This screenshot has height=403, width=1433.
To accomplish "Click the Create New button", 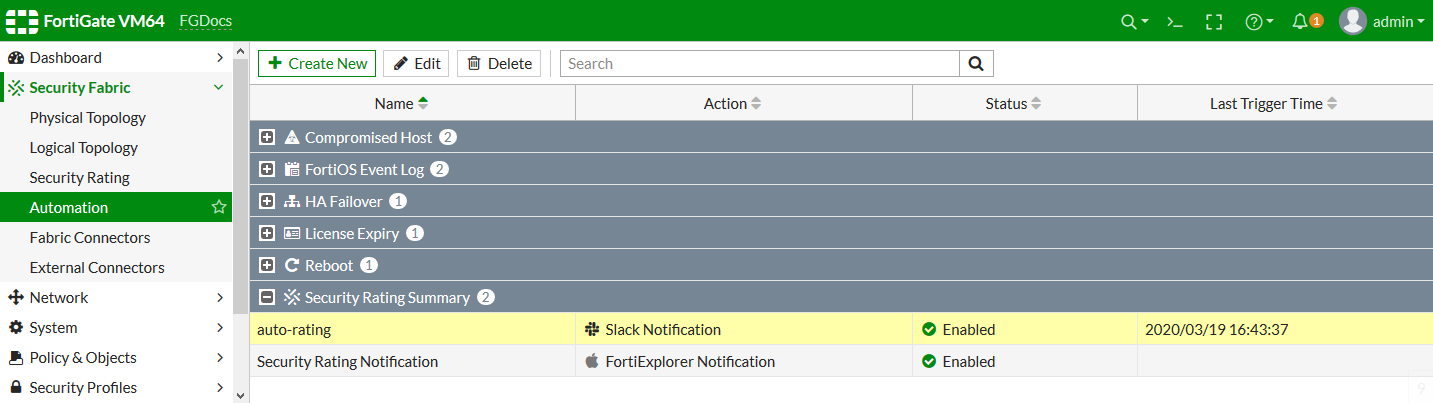I will [x=317, y=63].
